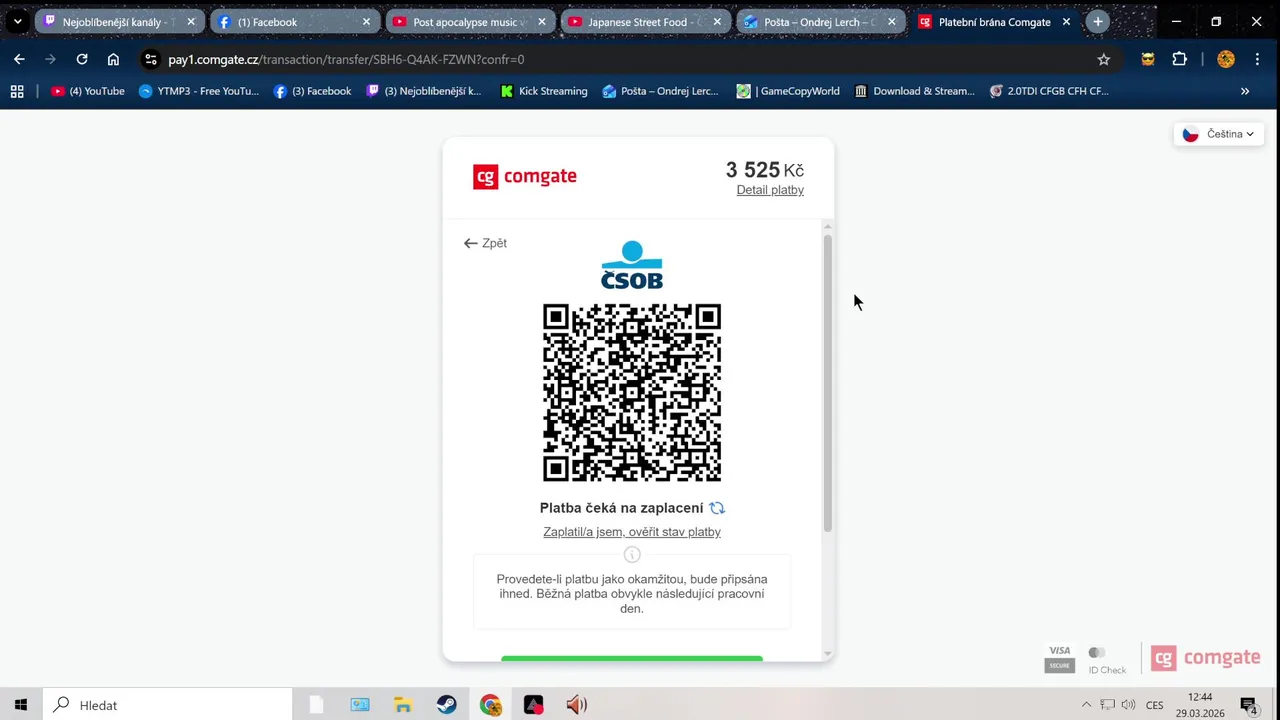Click the payment panel vertical scrollbar
This screenshot has width=1280, height=720.
[x=827, y=383]
